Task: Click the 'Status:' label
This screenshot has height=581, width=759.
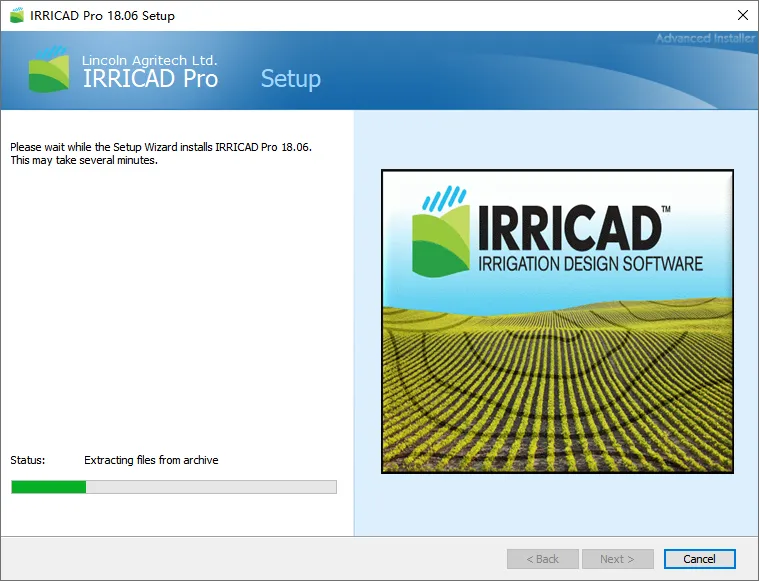Action: (x=28, y=460)
